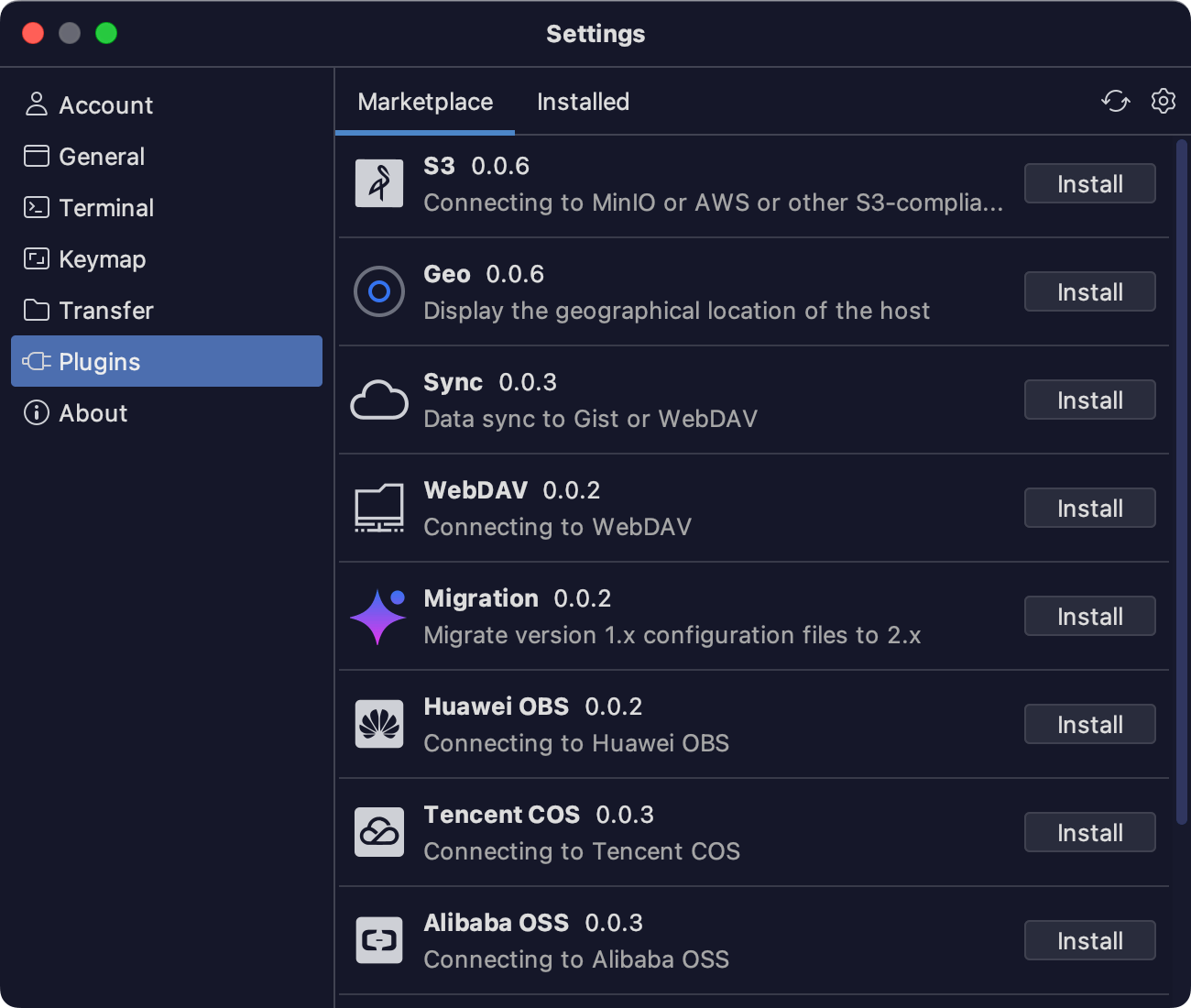Click the Alibaba OSS logo icon

click(x=379, y=940)
